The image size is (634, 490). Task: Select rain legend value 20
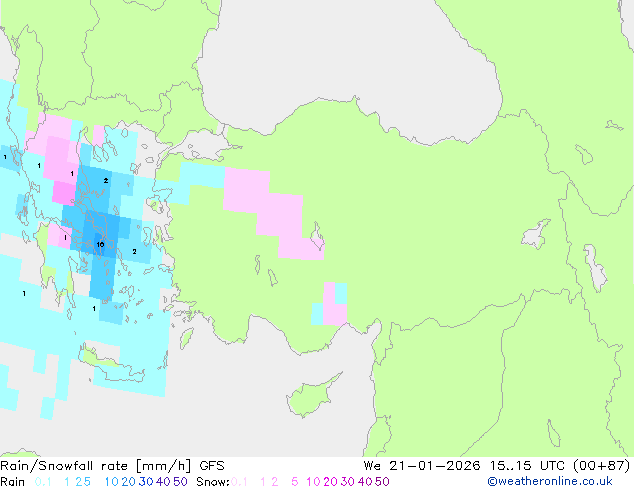click(128, 482)
